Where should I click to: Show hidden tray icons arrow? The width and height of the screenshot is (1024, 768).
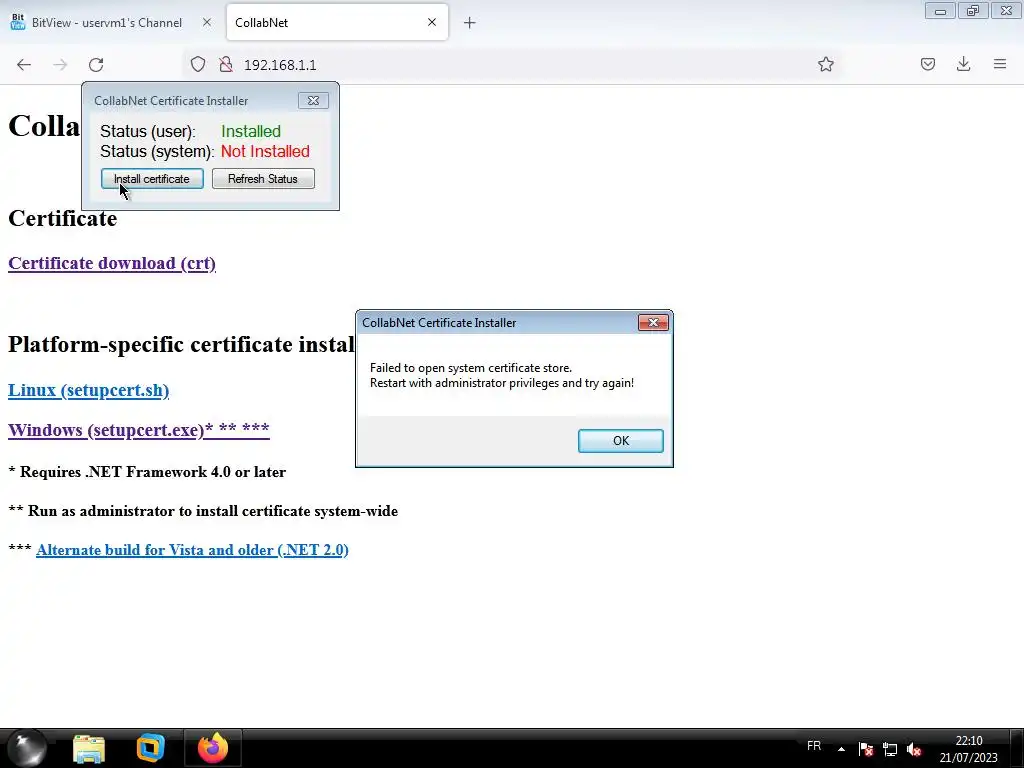841,749
